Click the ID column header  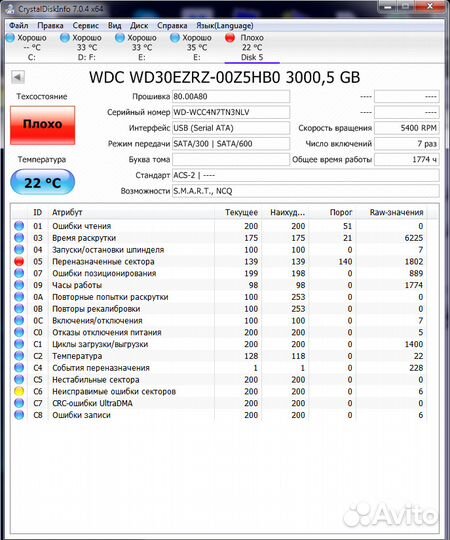pos(38,212)
